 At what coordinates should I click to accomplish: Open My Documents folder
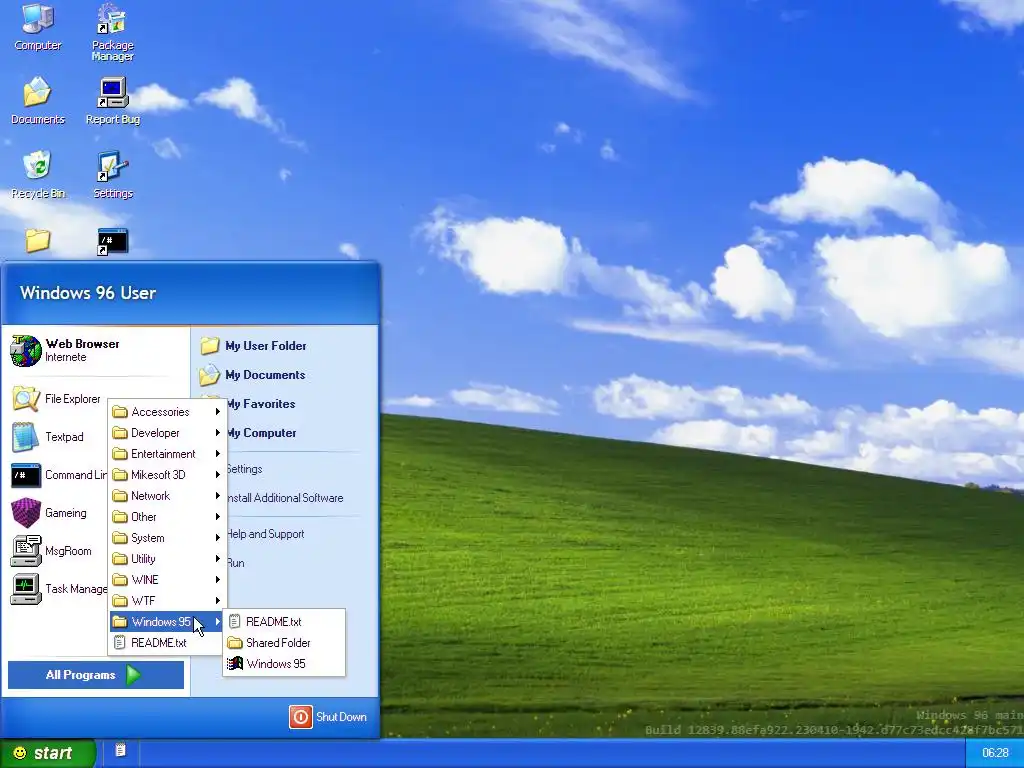[x=253, y=375]
